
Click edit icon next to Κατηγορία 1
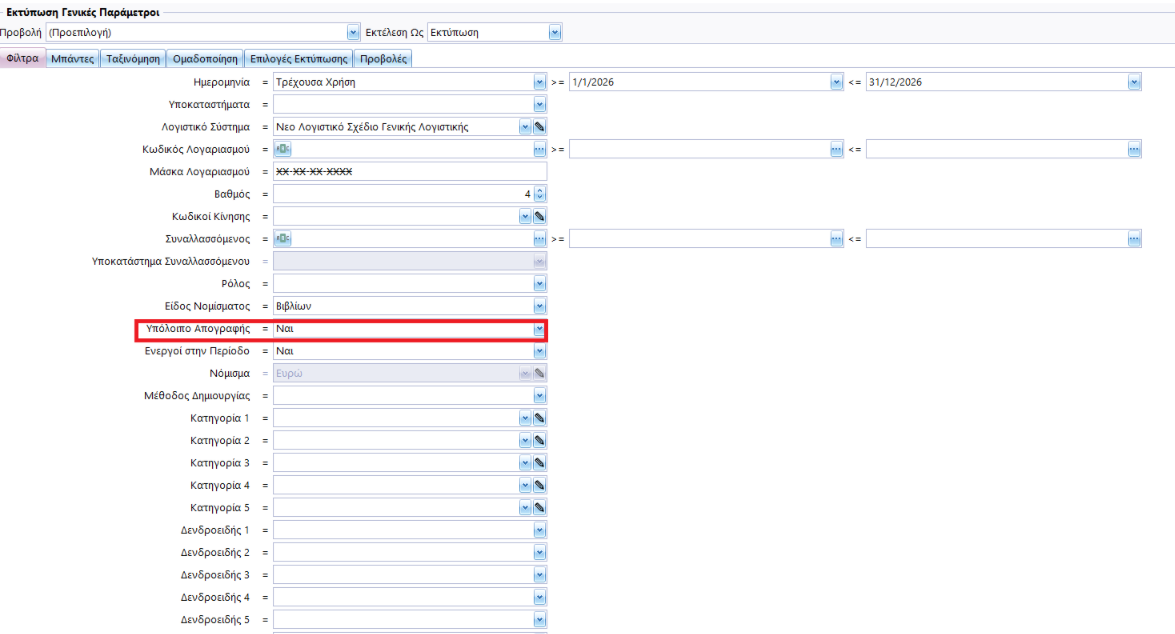[539, 418]
